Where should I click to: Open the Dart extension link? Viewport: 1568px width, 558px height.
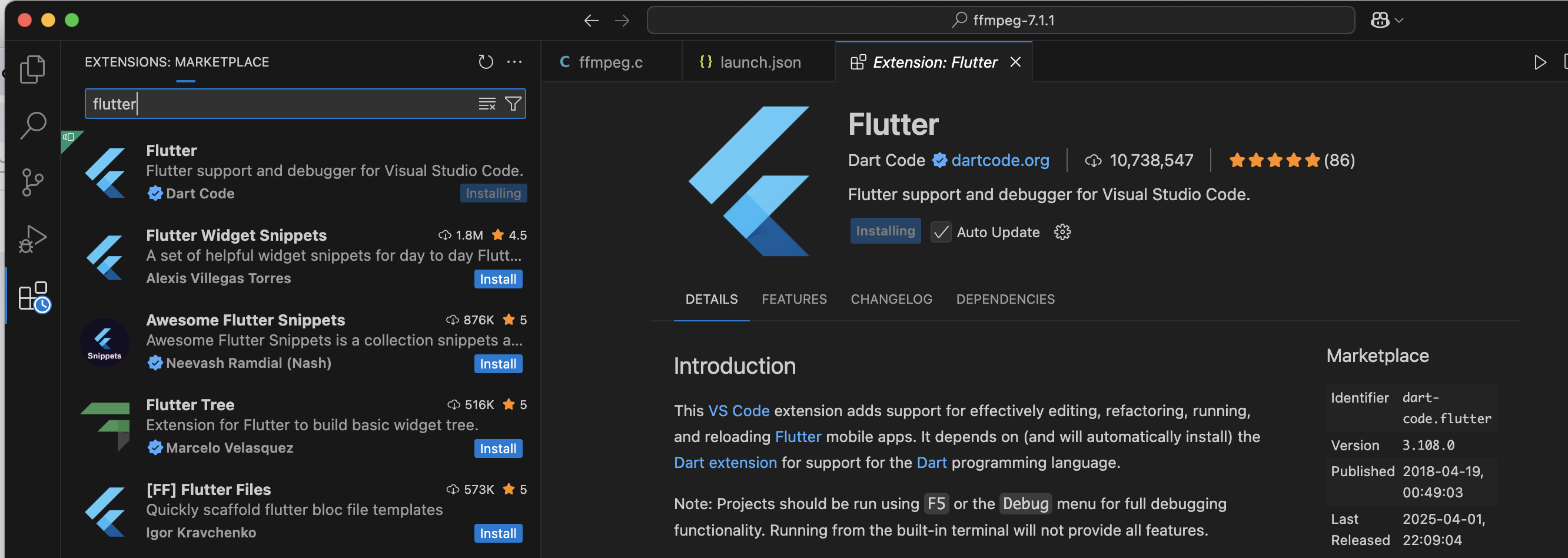pyautogui.click(x=725, y=463)
